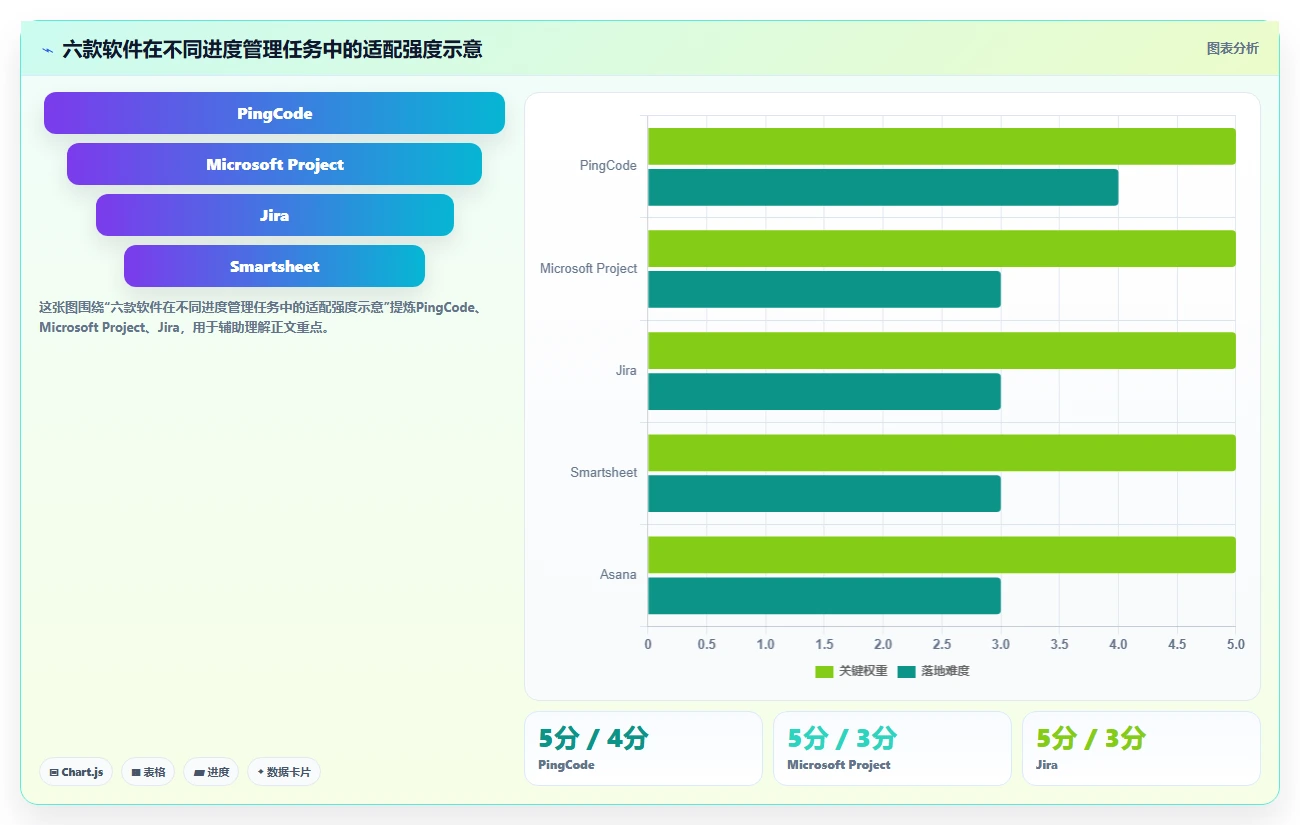Click the 5.0 x-axis tick label
1300x825 pixels.
tap(1235, 644)
